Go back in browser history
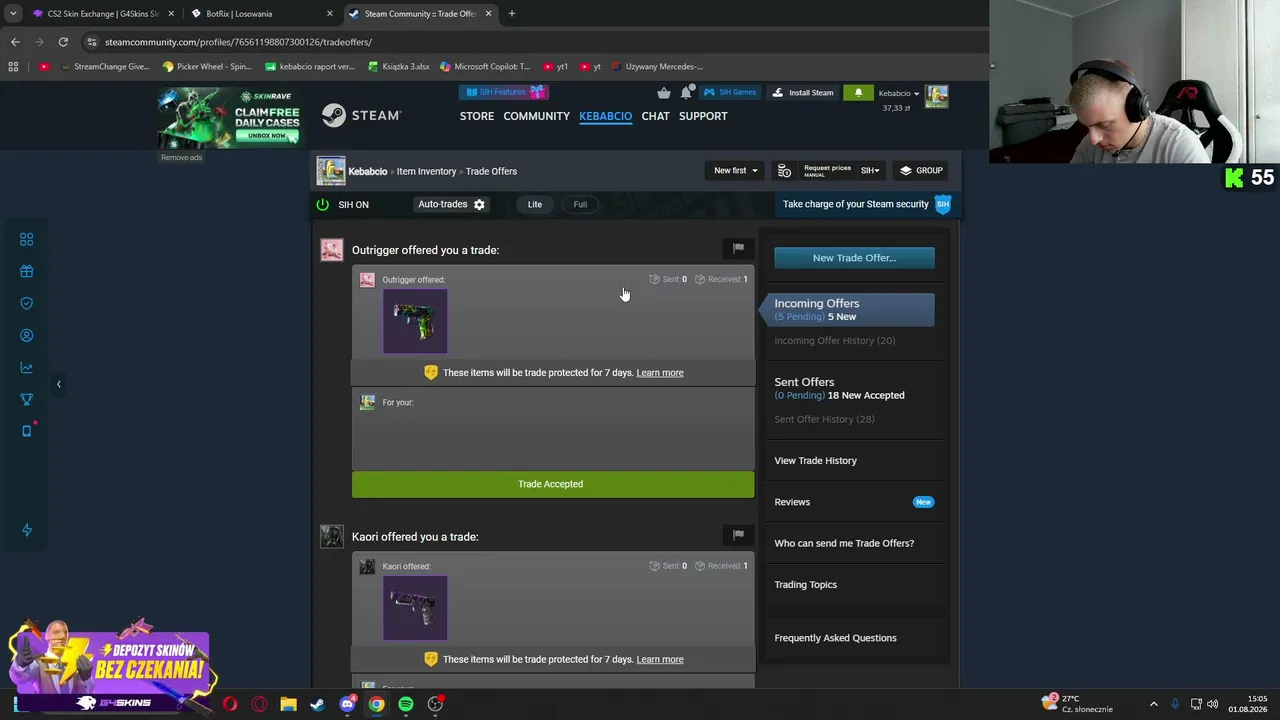Screen dimensions: 1280x720 tap(15, 42)
